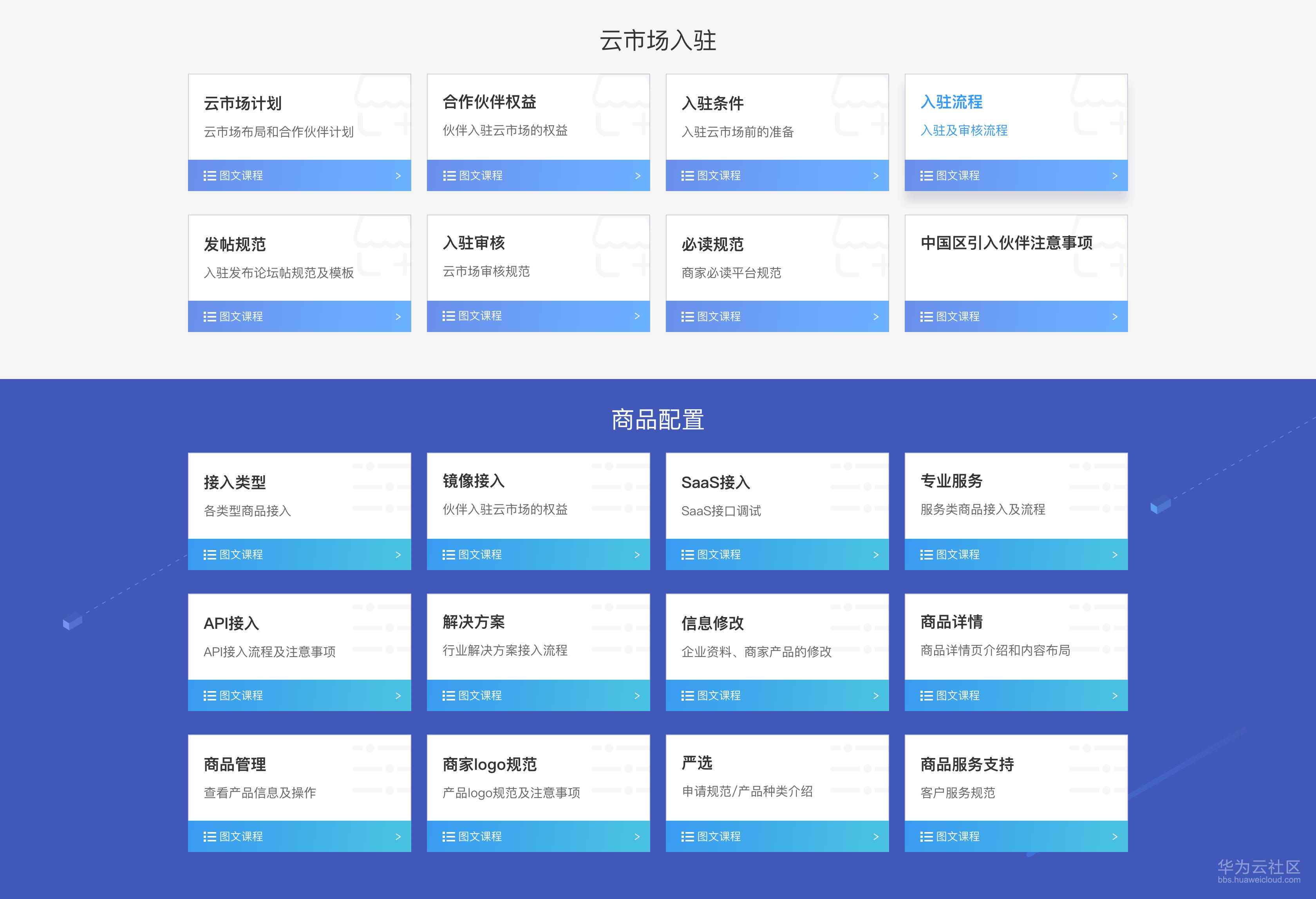This screenshot has width=1316, height=899.
Task: Click the list icon on 合作伙伴权益 course bar
Action: (448, 175)
